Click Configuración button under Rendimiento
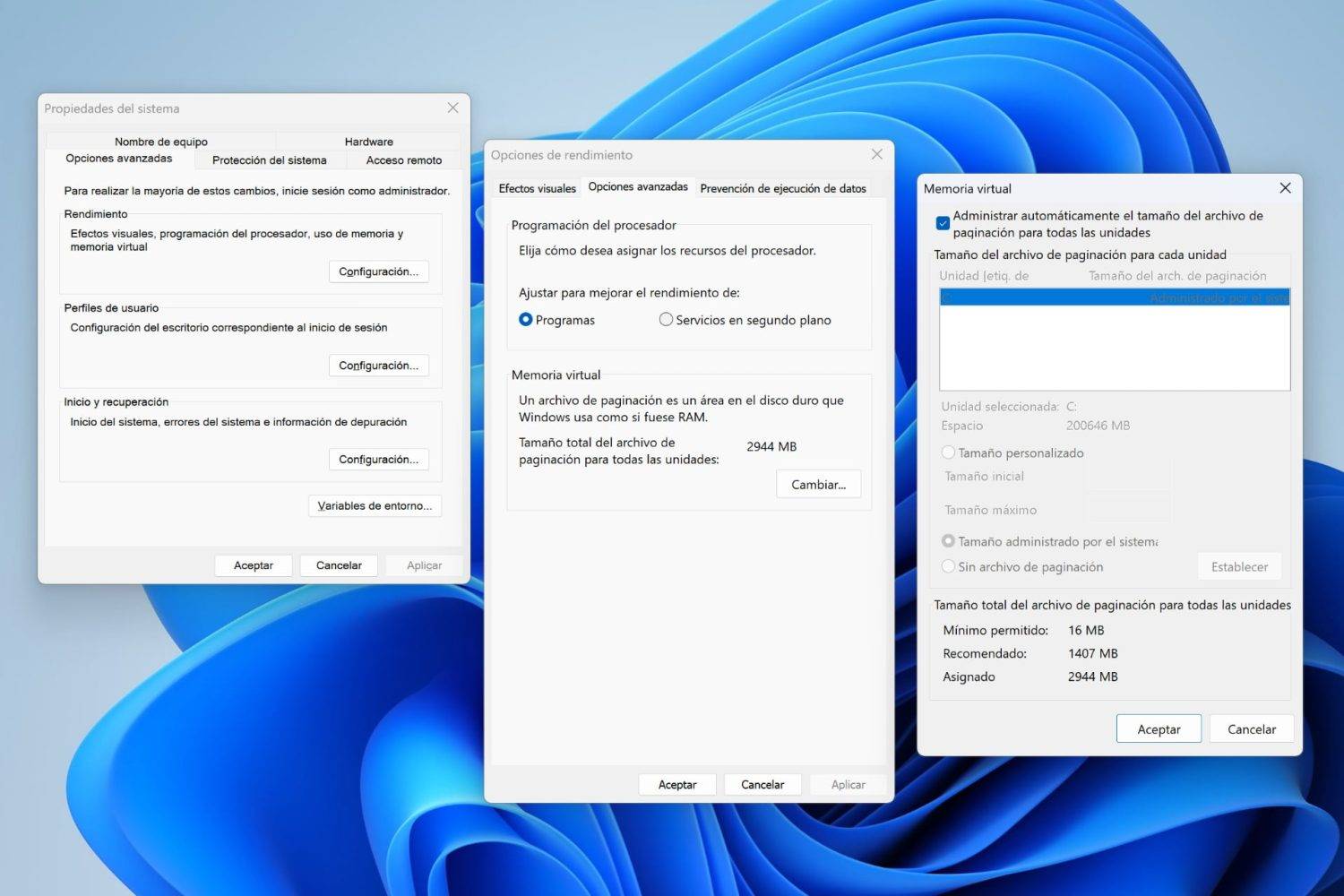 pos(379,271)
